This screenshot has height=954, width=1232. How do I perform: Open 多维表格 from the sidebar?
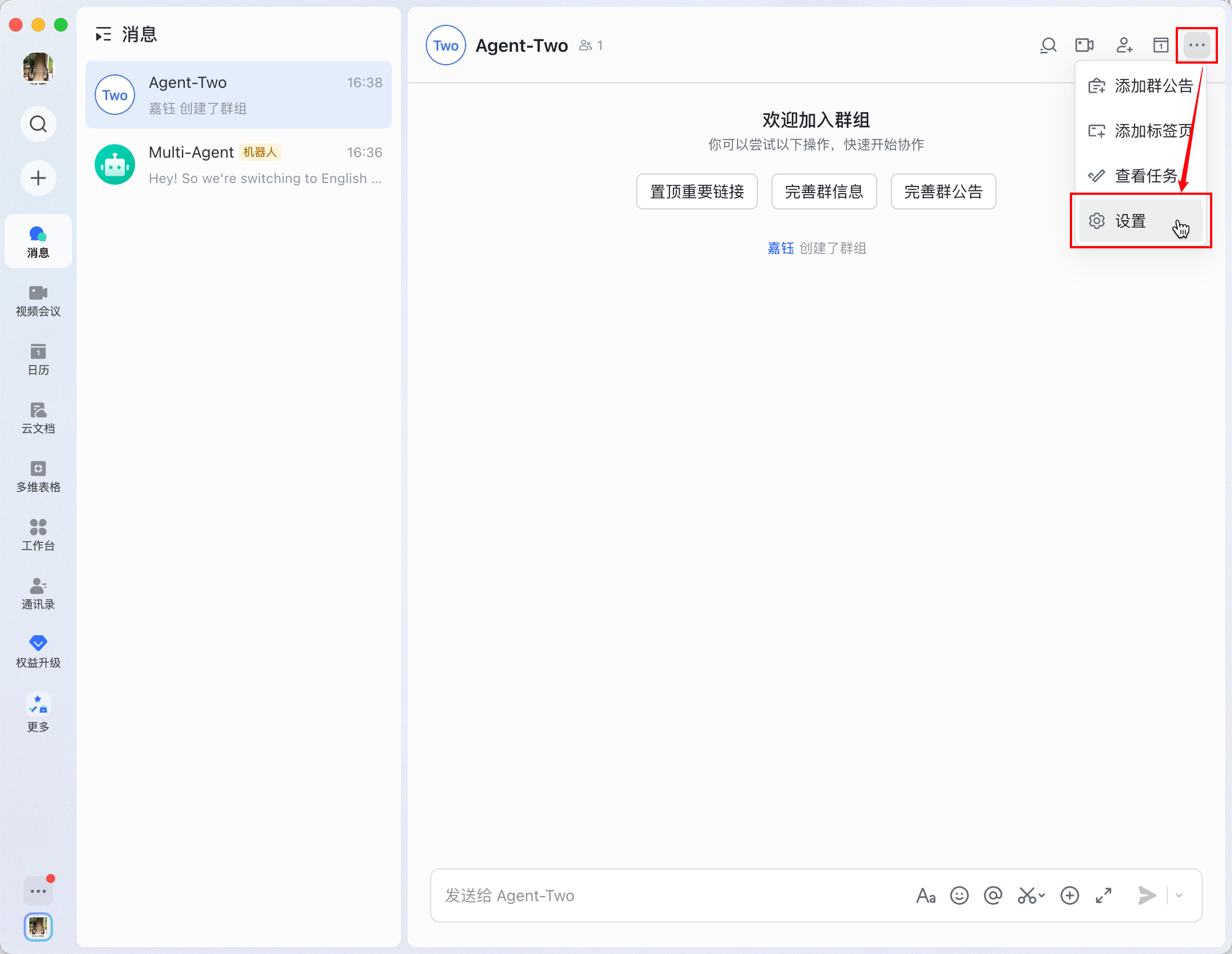coord(37,478)
